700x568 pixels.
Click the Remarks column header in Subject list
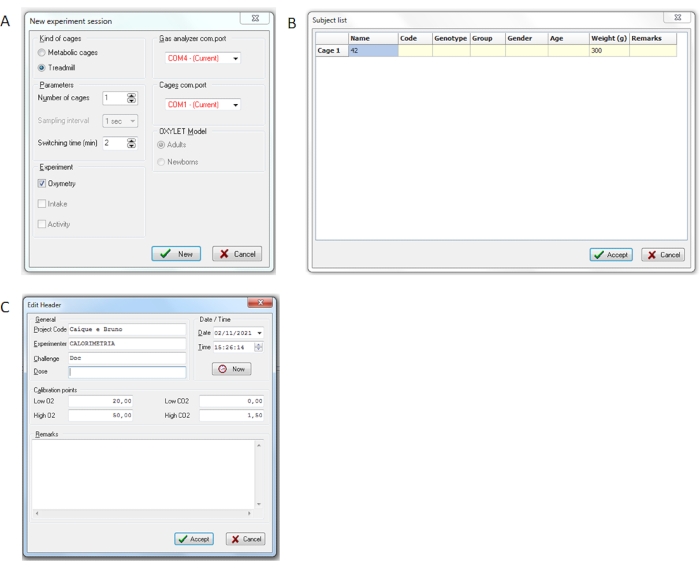point(653,38)
